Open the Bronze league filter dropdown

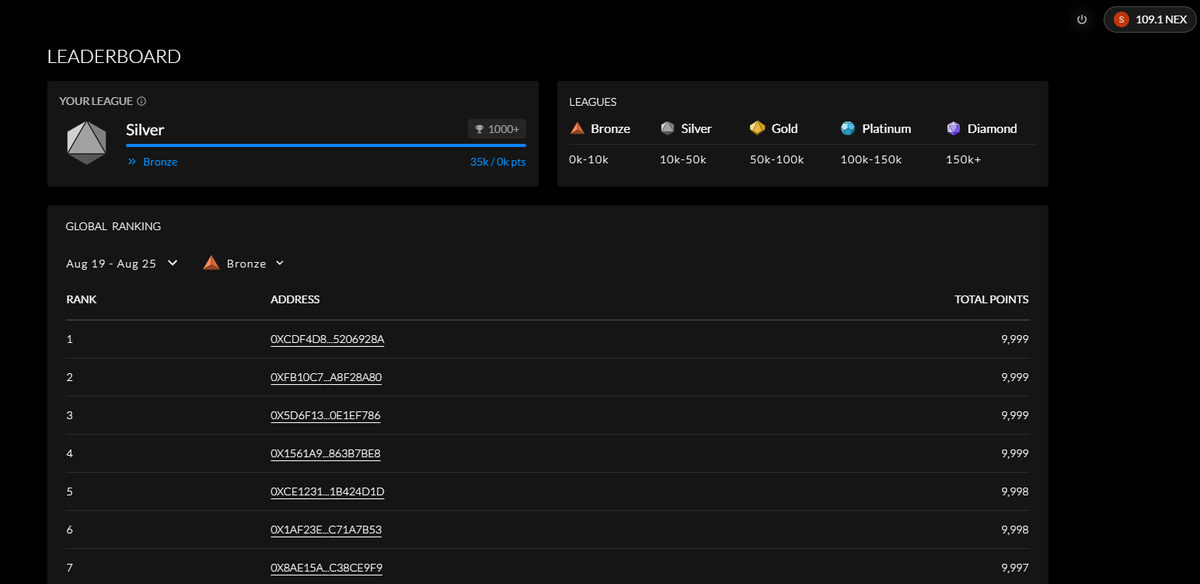coord(244,263)
